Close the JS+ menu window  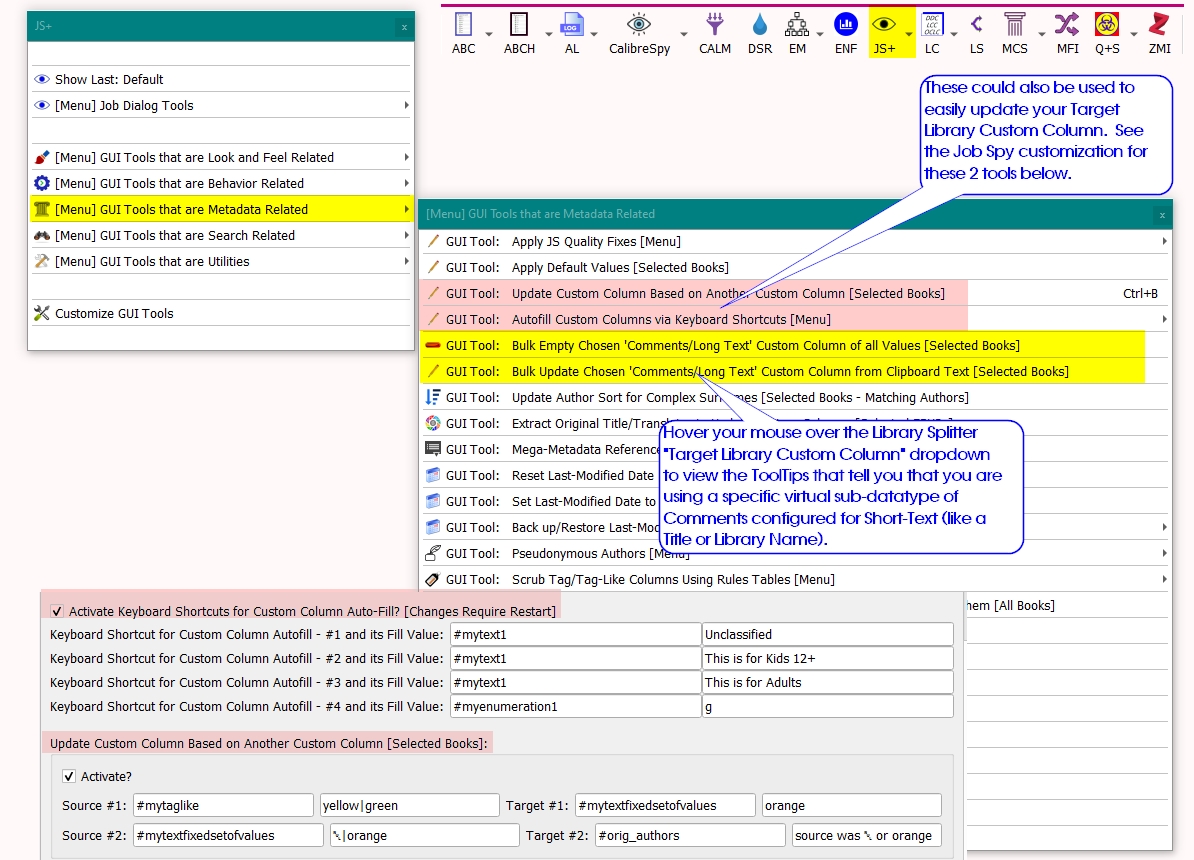404,27
